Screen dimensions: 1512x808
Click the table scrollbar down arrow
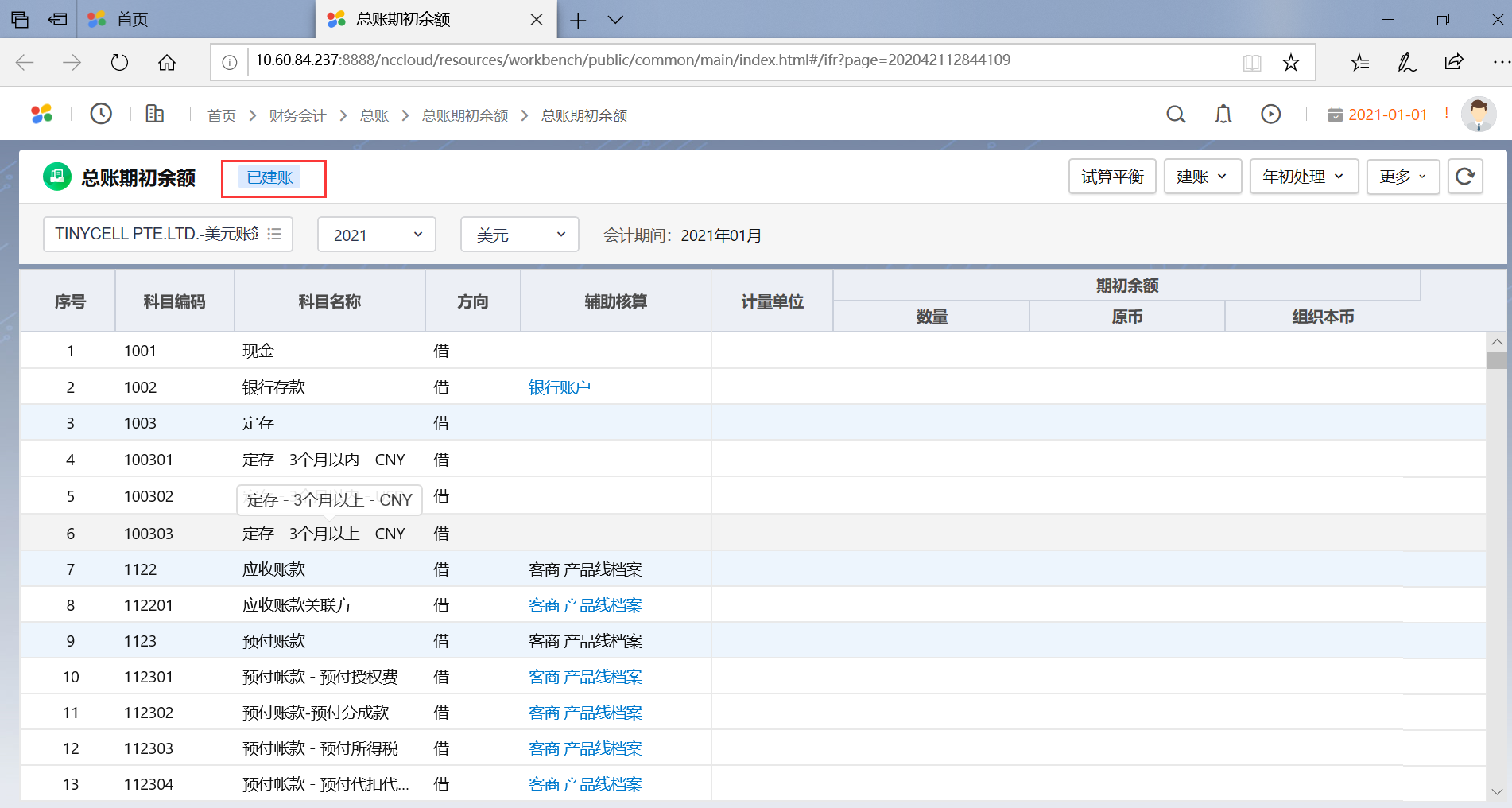[x=1497, y=791]
